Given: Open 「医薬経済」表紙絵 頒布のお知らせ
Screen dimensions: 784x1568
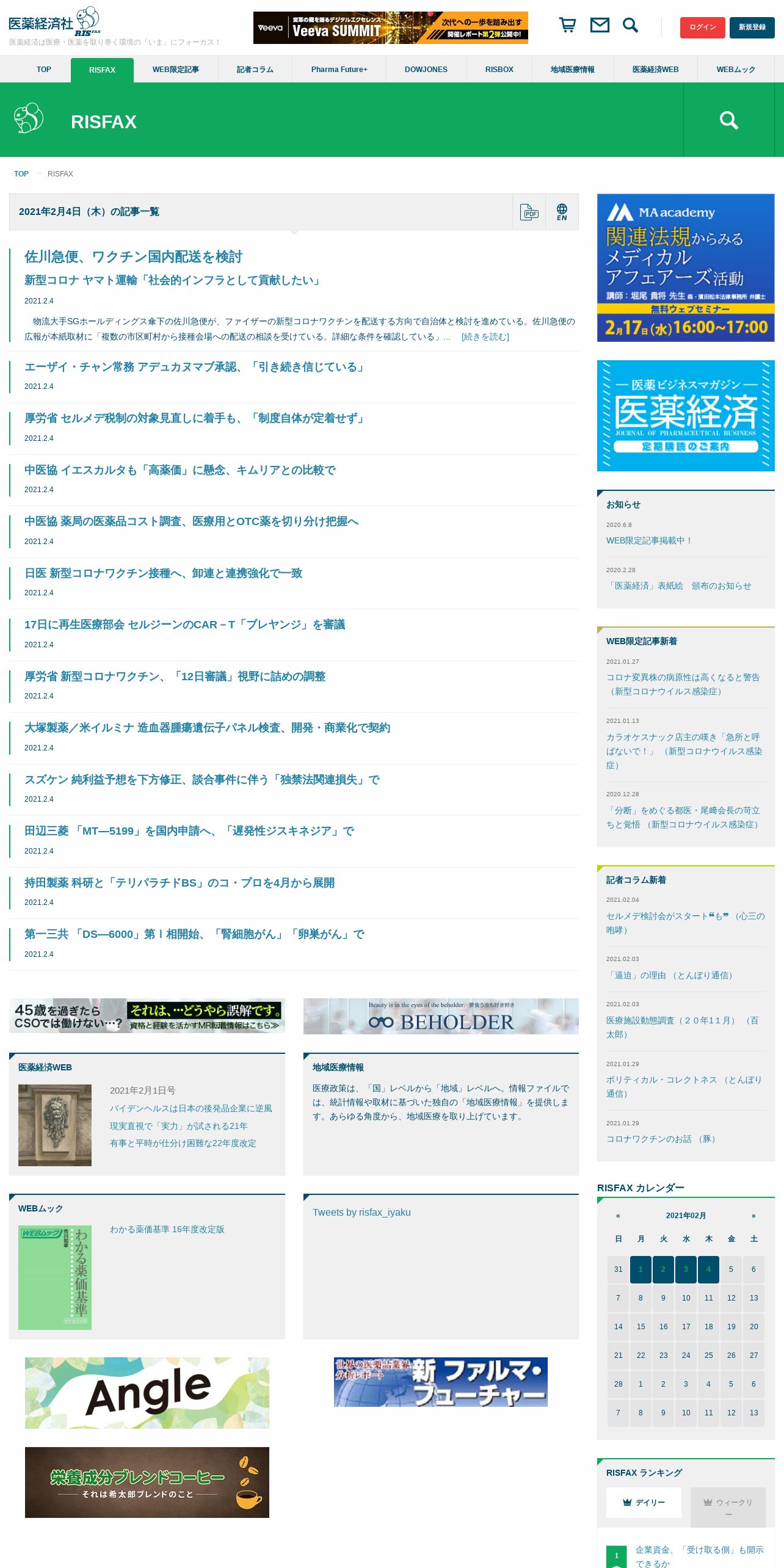Looking at the screenshot, I should 679,586.
